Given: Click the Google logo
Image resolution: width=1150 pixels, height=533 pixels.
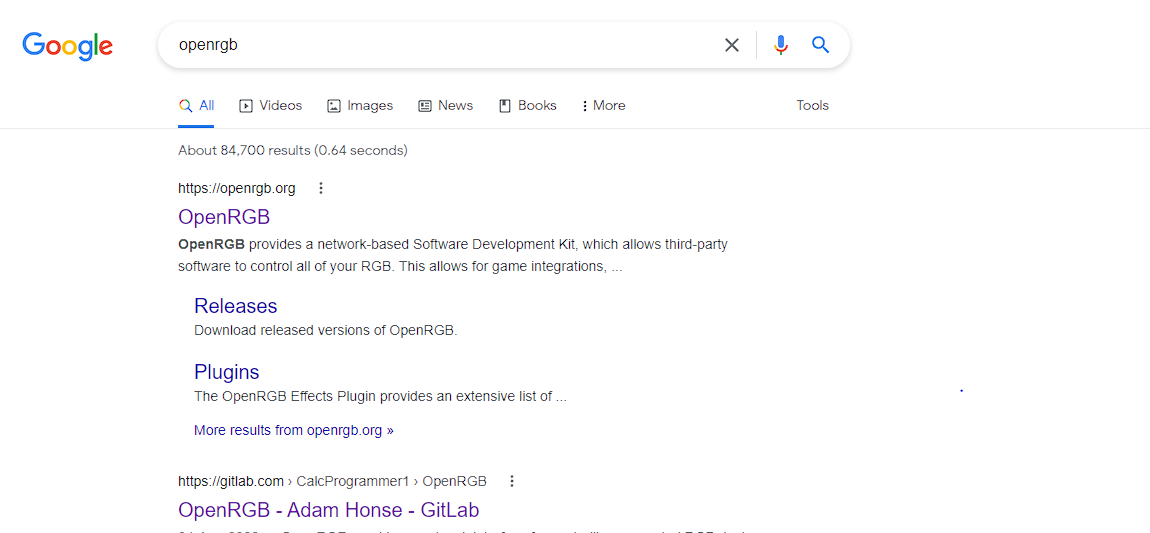Looking at the screenshot, I should coord(67,45).
